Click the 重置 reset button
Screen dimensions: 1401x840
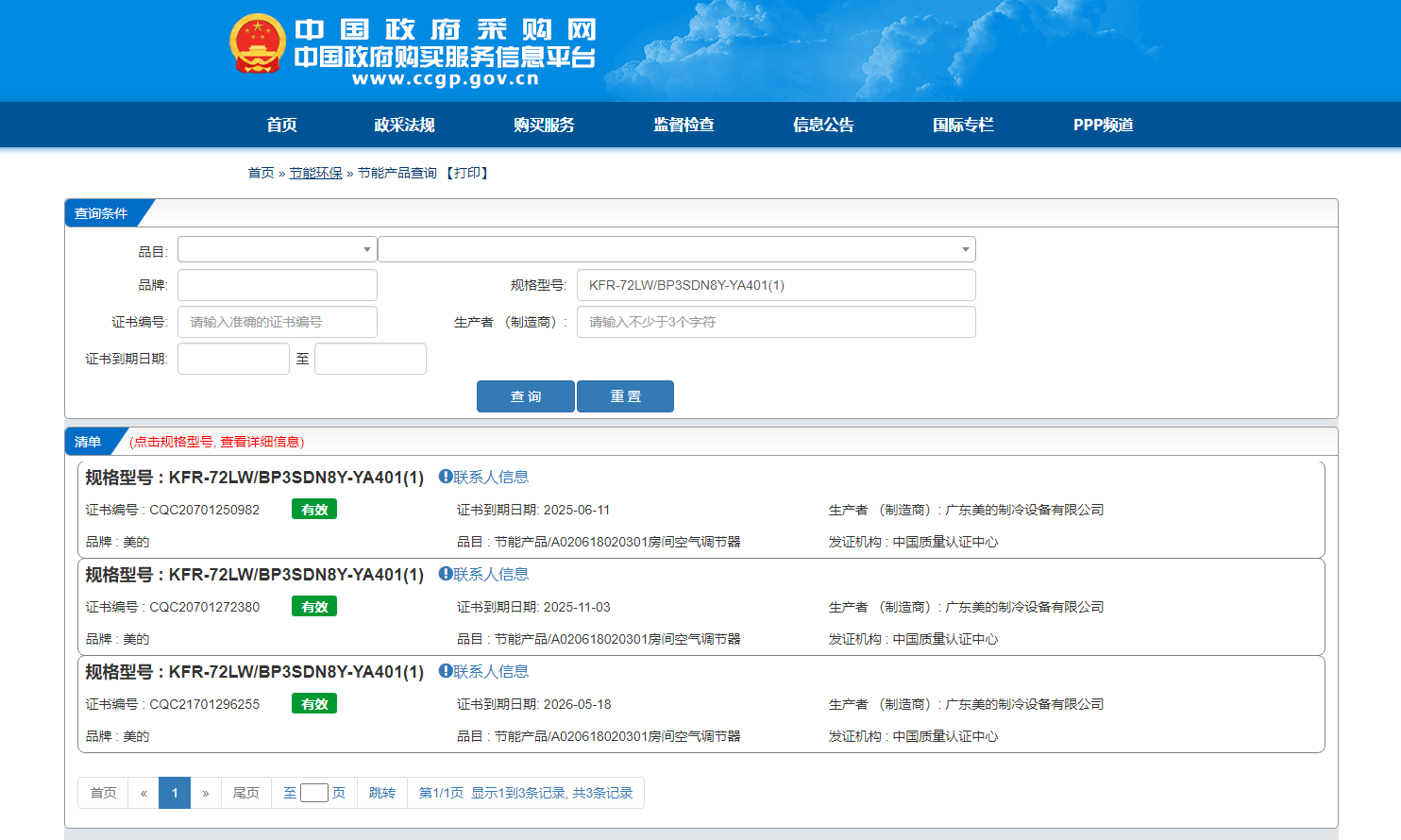pos(625,396)
